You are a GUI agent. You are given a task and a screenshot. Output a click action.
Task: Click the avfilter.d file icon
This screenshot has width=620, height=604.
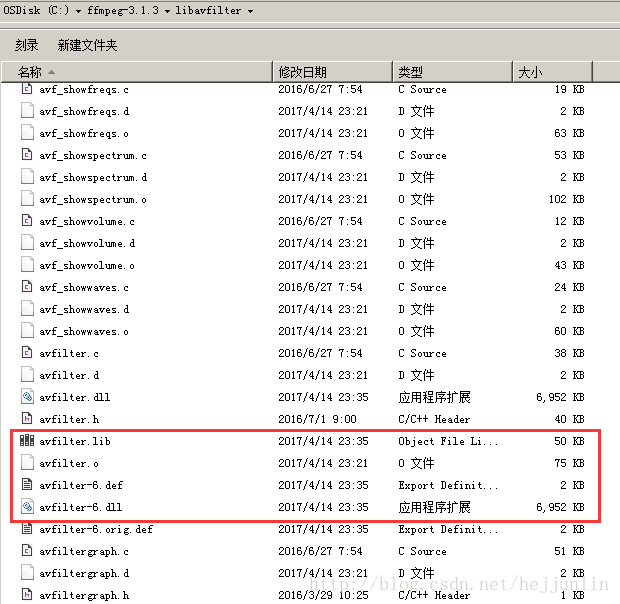pos(27,375)
